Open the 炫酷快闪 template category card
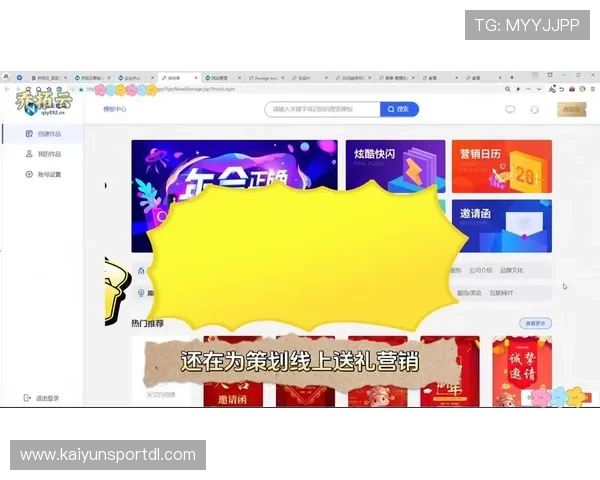 pos(395,166)
